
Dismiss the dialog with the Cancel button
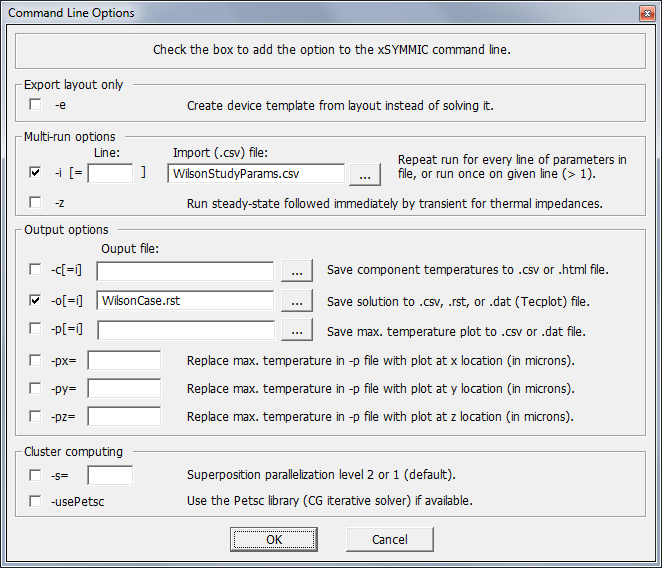point(390,539)
